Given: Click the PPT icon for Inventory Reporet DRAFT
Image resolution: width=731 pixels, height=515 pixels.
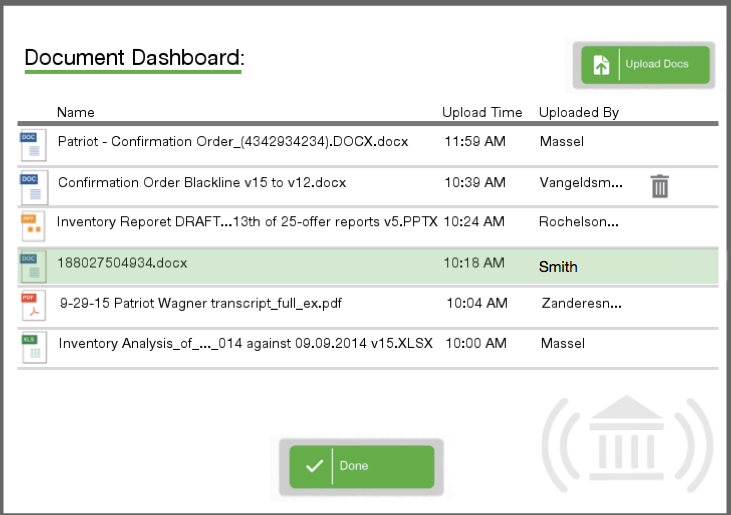Looking at the screenshot, I should tap(32, 225).
